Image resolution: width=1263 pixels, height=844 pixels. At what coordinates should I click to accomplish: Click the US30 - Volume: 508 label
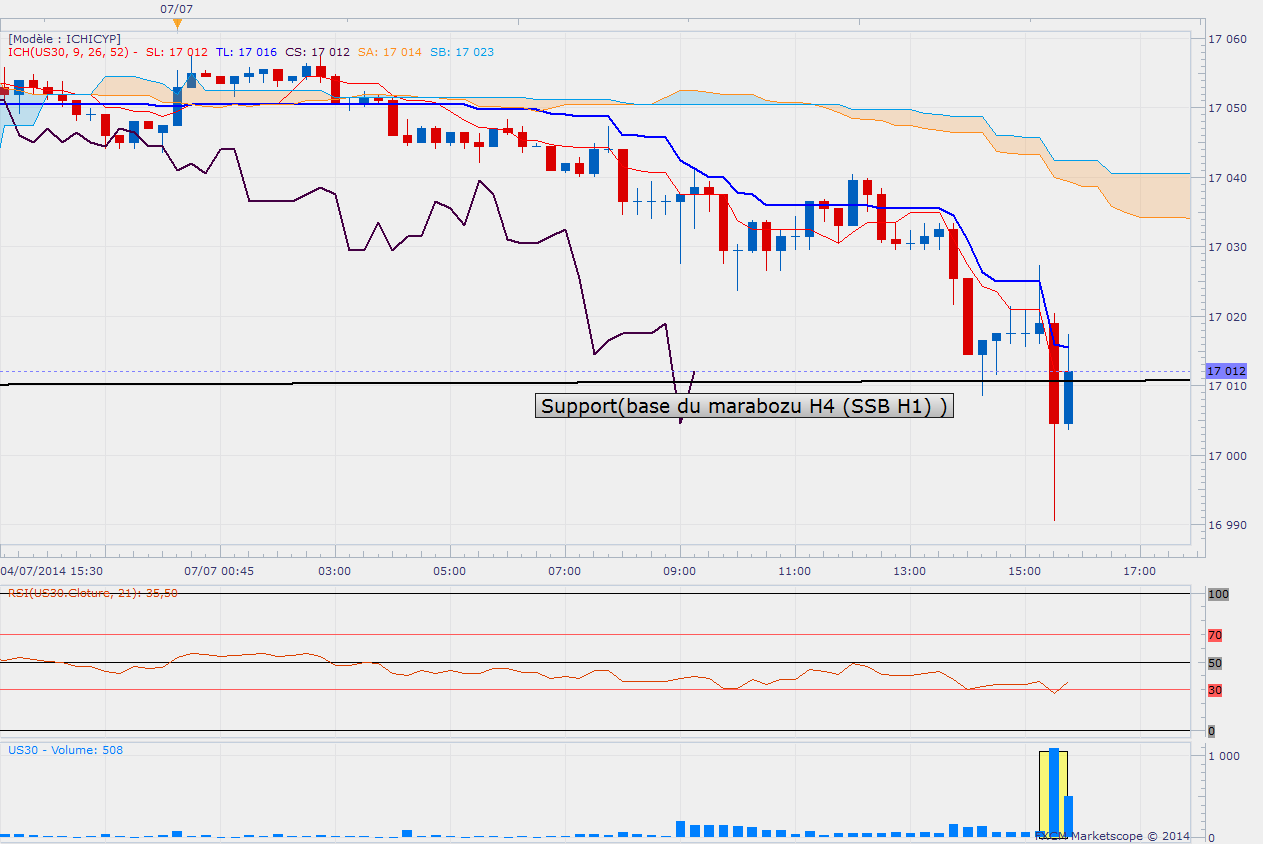click(x=65, y=750)
